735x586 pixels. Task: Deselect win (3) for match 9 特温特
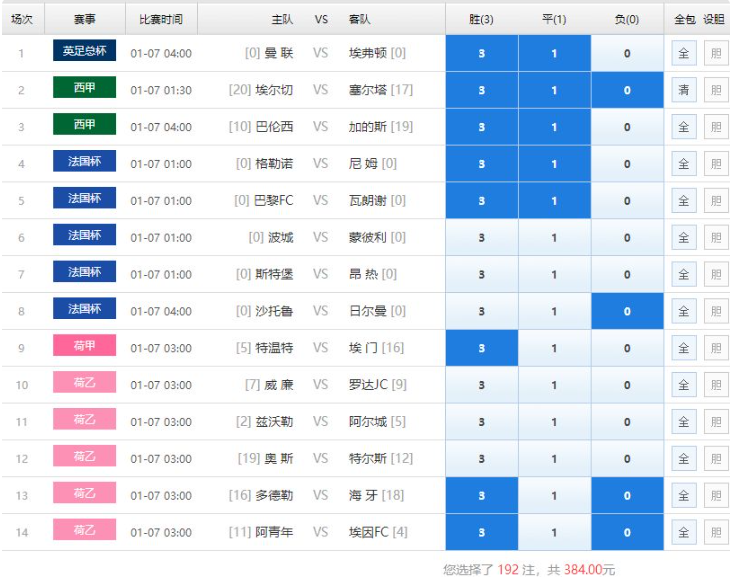481,348
